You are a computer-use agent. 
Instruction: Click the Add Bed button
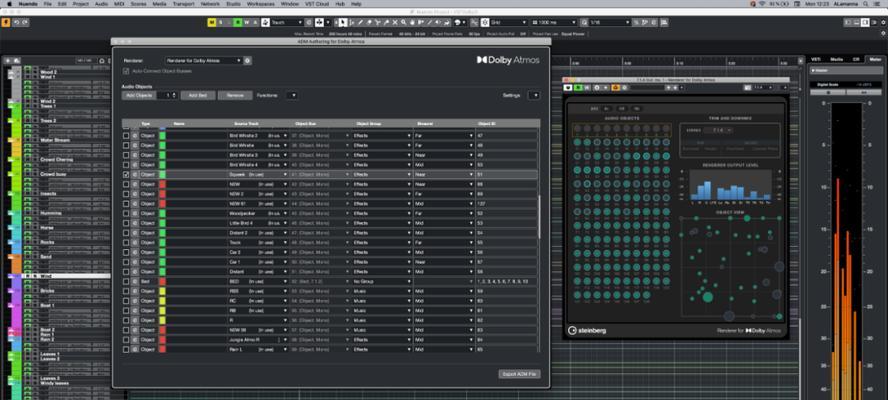click(198, 96)
